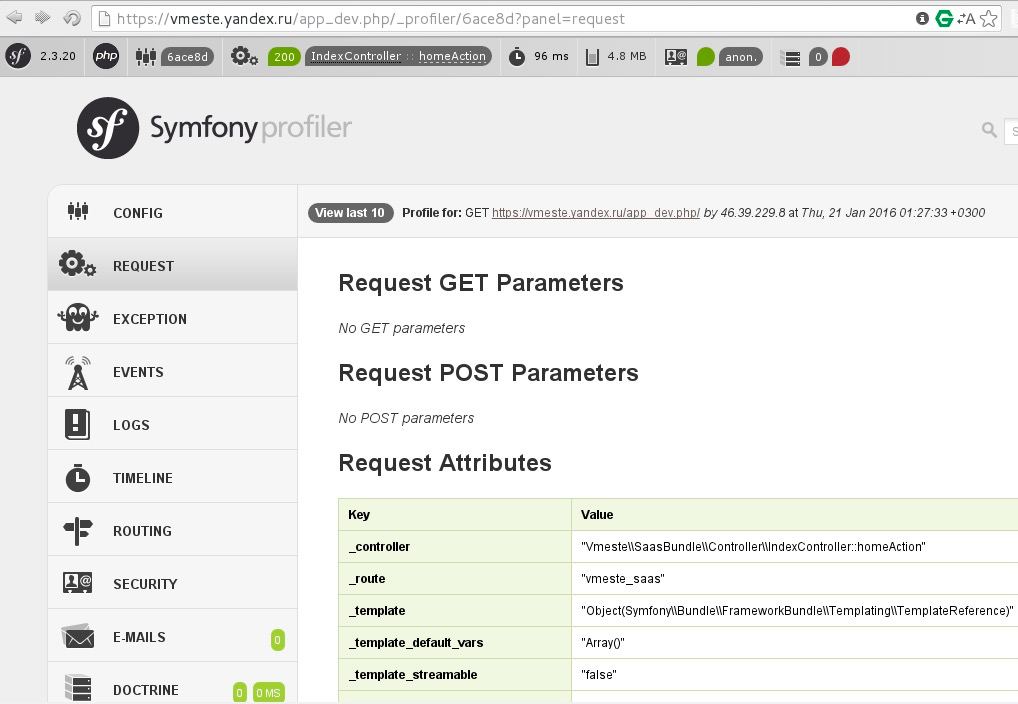1018x704 pixels.
Task: Open the homeAction link in the toolbar
Action: tap(452, 56)
